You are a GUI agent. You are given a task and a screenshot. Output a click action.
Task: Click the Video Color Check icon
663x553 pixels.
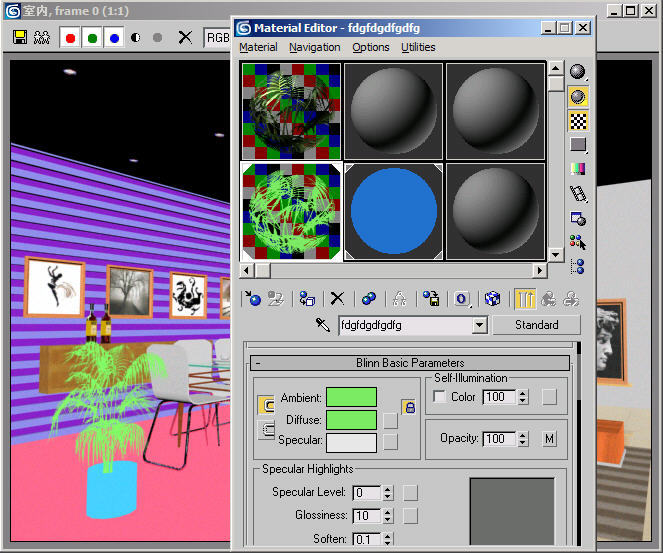coord(578,169)
